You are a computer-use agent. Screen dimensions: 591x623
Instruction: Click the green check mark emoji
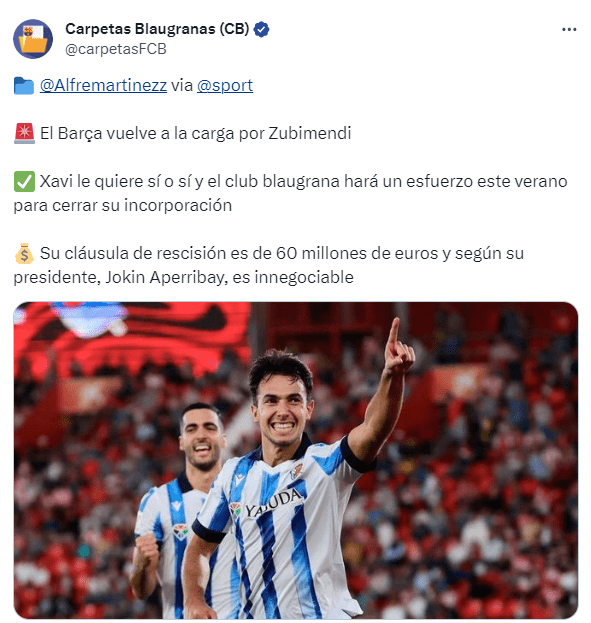(24, 182)
